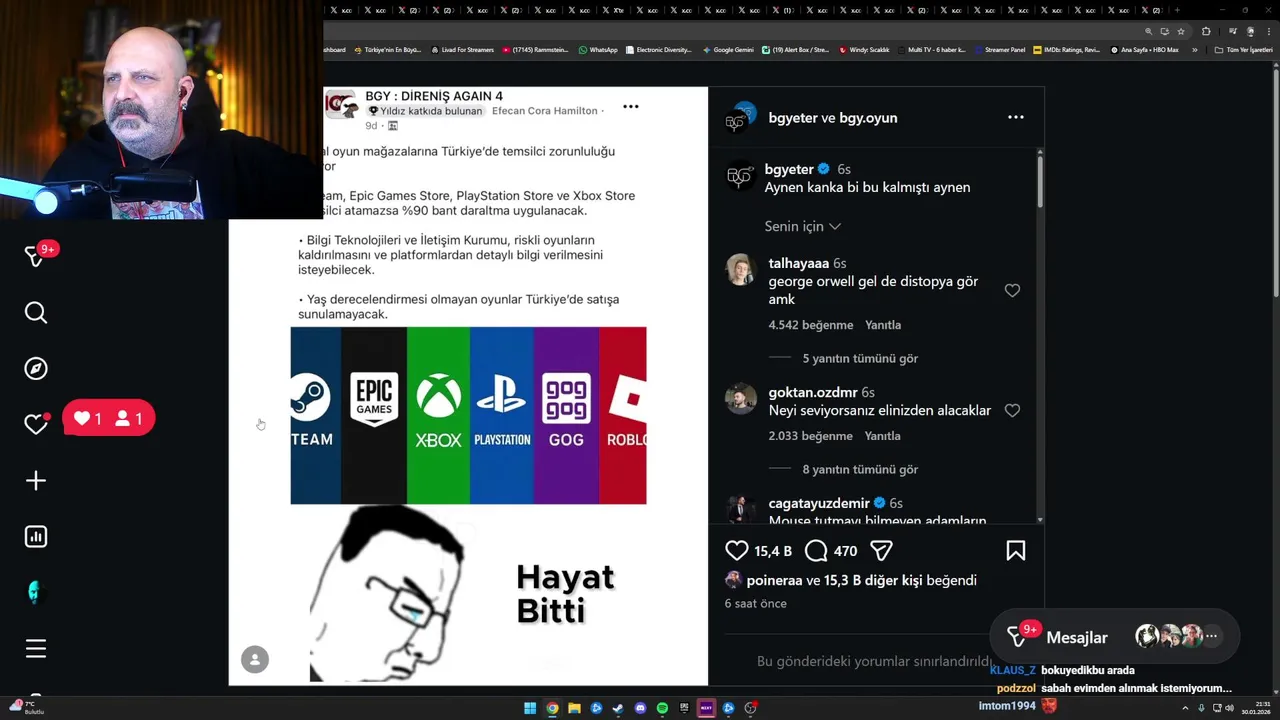Image resolution: width=1280 pixels, height=720 pixels.
Task: Reply to goktan.ozdmr's comment via Yanıtla
Action: [x=883, y=436]
